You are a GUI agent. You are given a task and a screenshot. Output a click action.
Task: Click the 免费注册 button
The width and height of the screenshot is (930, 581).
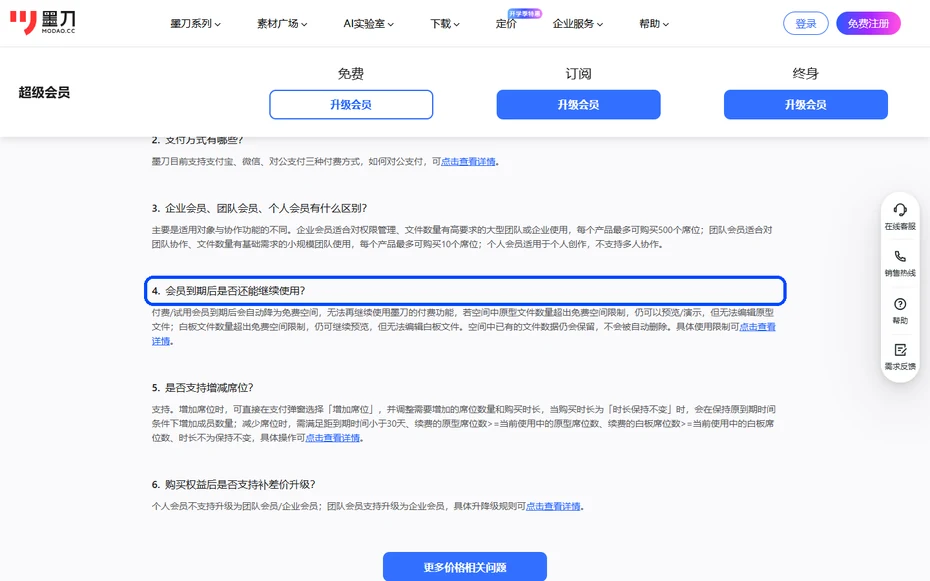click(x=868, y=23)
